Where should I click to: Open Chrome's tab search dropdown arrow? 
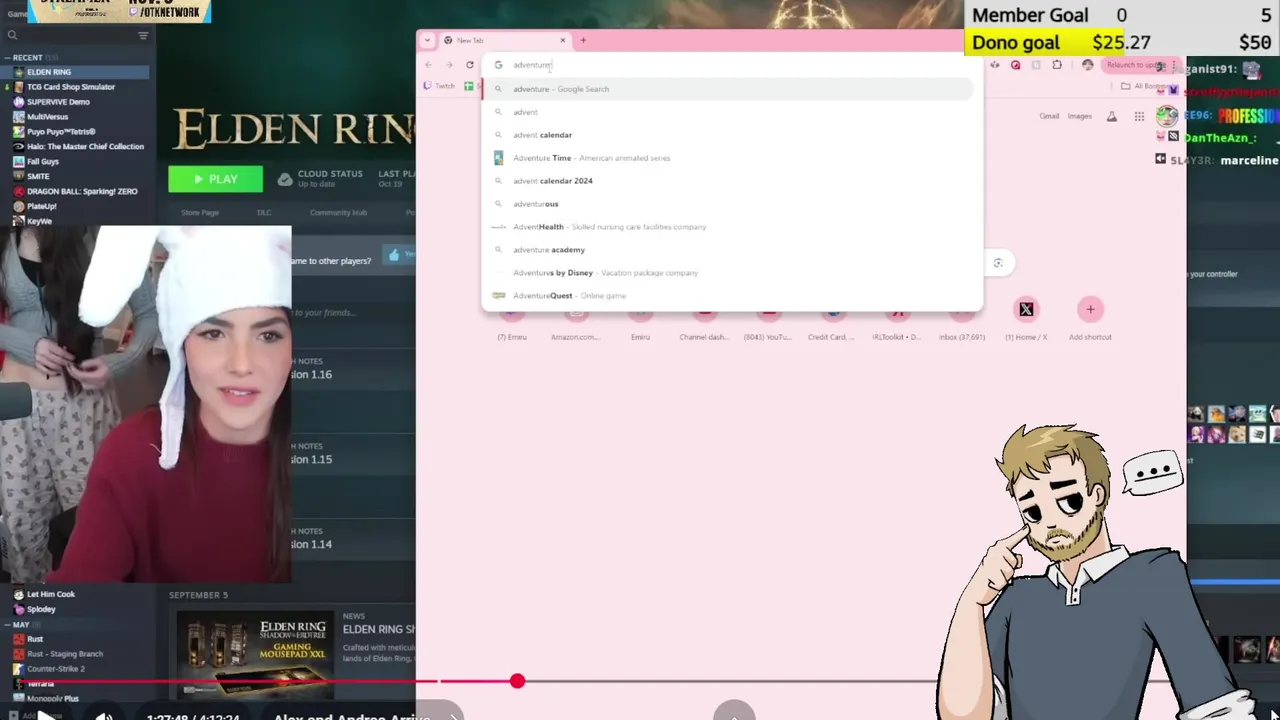427,40
